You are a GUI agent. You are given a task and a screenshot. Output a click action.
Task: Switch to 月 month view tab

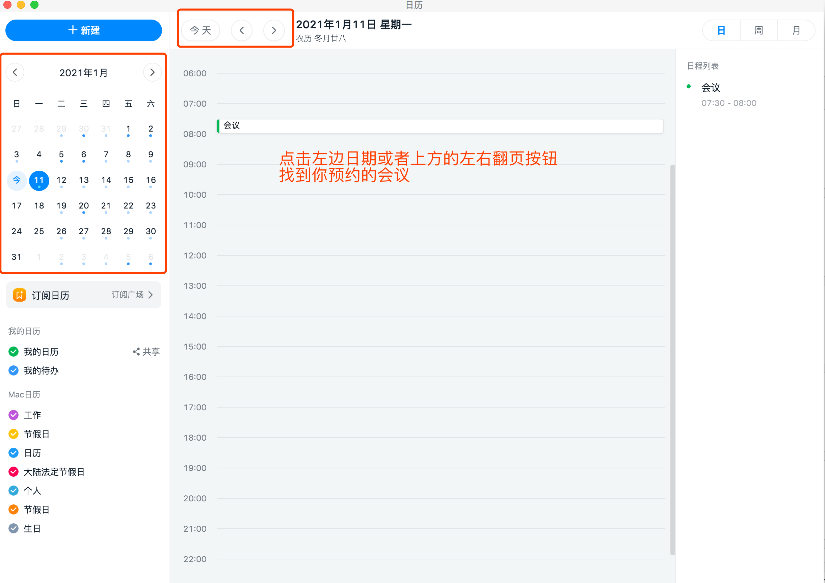point(796,31)
